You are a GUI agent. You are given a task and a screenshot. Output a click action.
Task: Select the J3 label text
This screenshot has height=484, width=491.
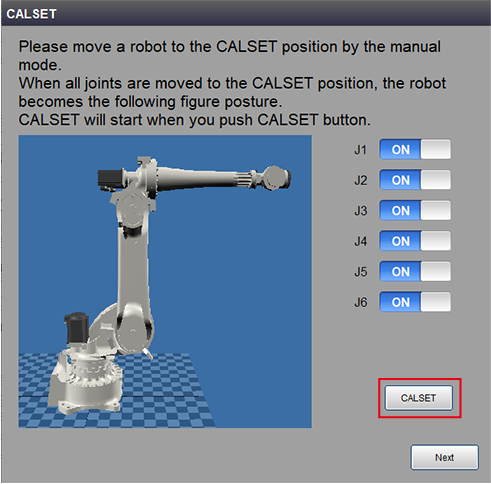pyautogui.click(x=361, y=211)
